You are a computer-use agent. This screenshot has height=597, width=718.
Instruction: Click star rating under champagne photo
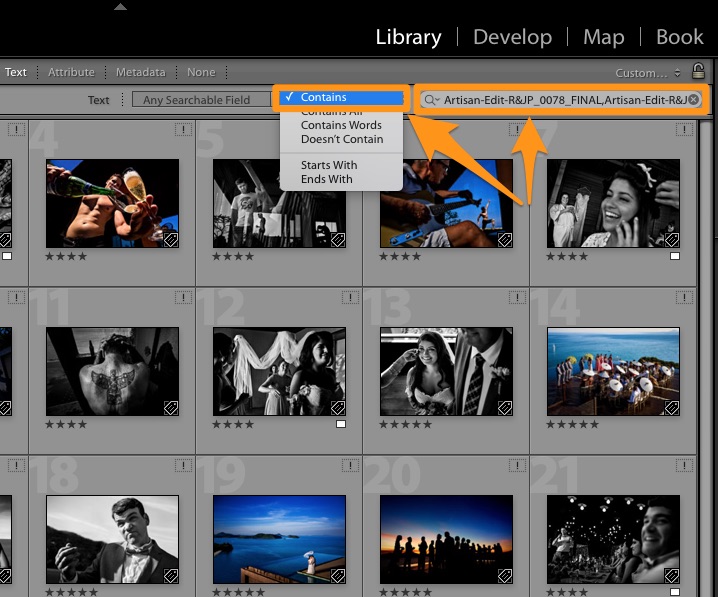pos(66,256)
